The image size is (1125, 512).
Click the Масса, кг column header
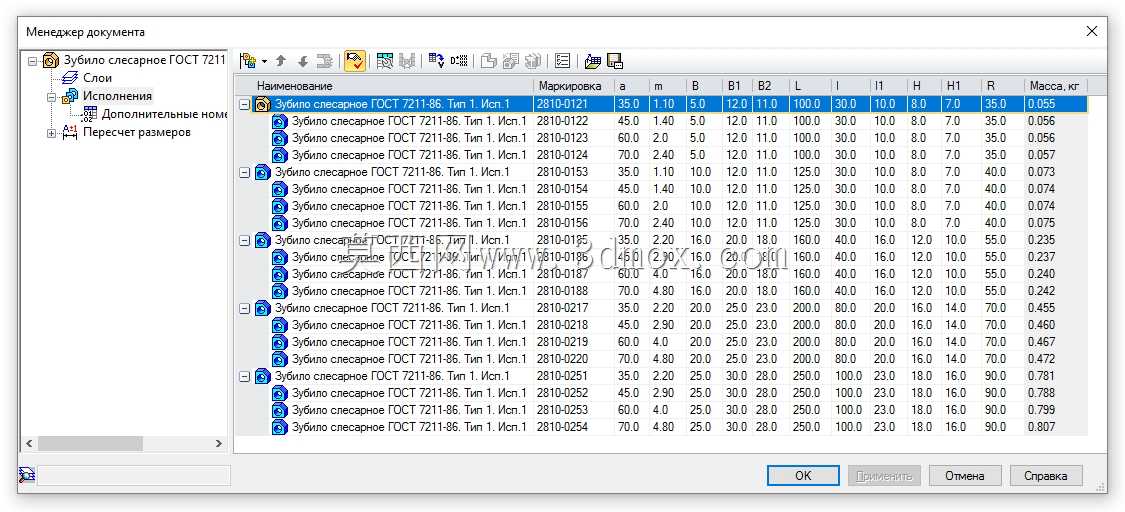pos(1056,86)
